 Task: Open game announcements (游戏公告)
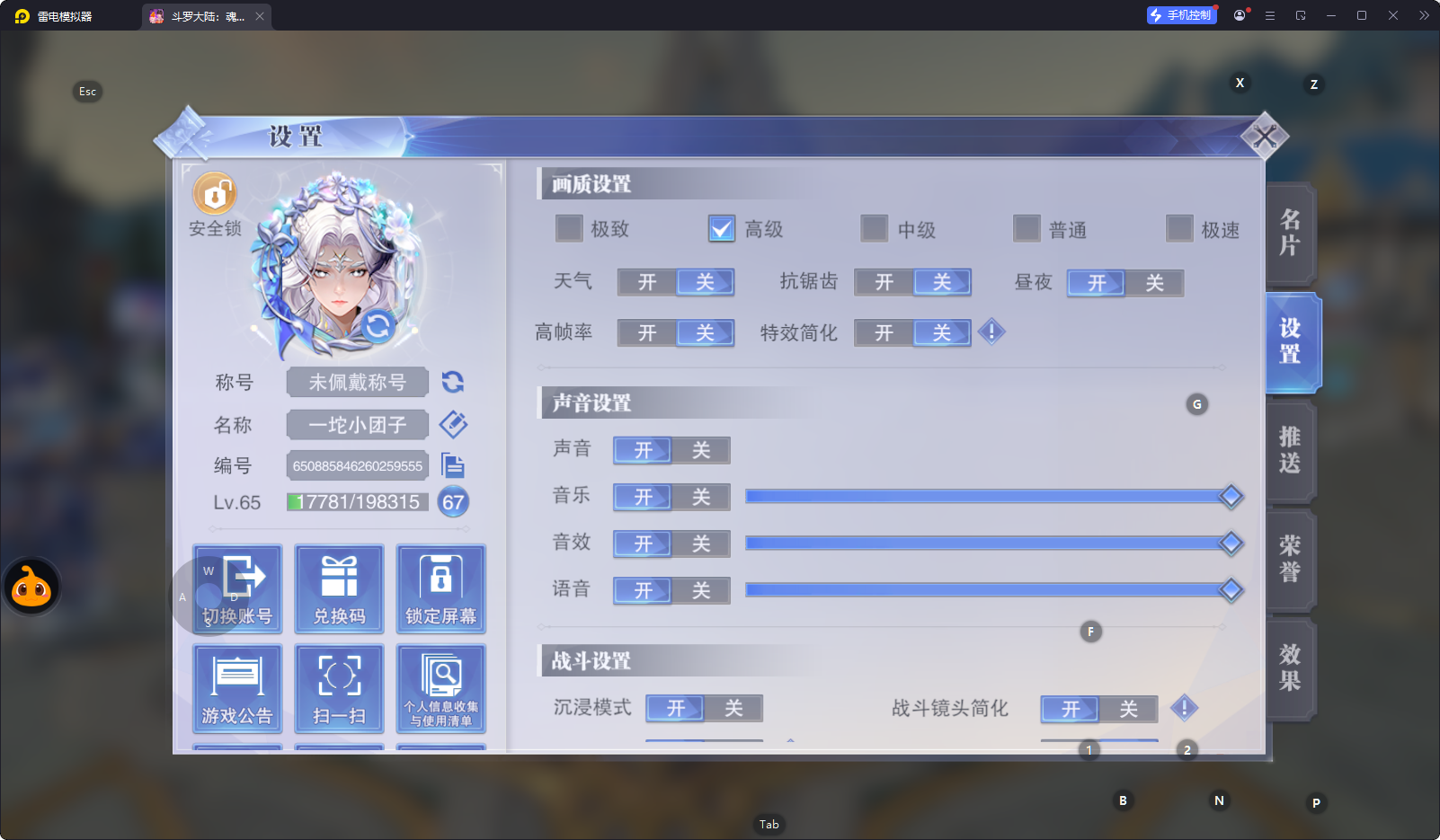click(237, 688)
